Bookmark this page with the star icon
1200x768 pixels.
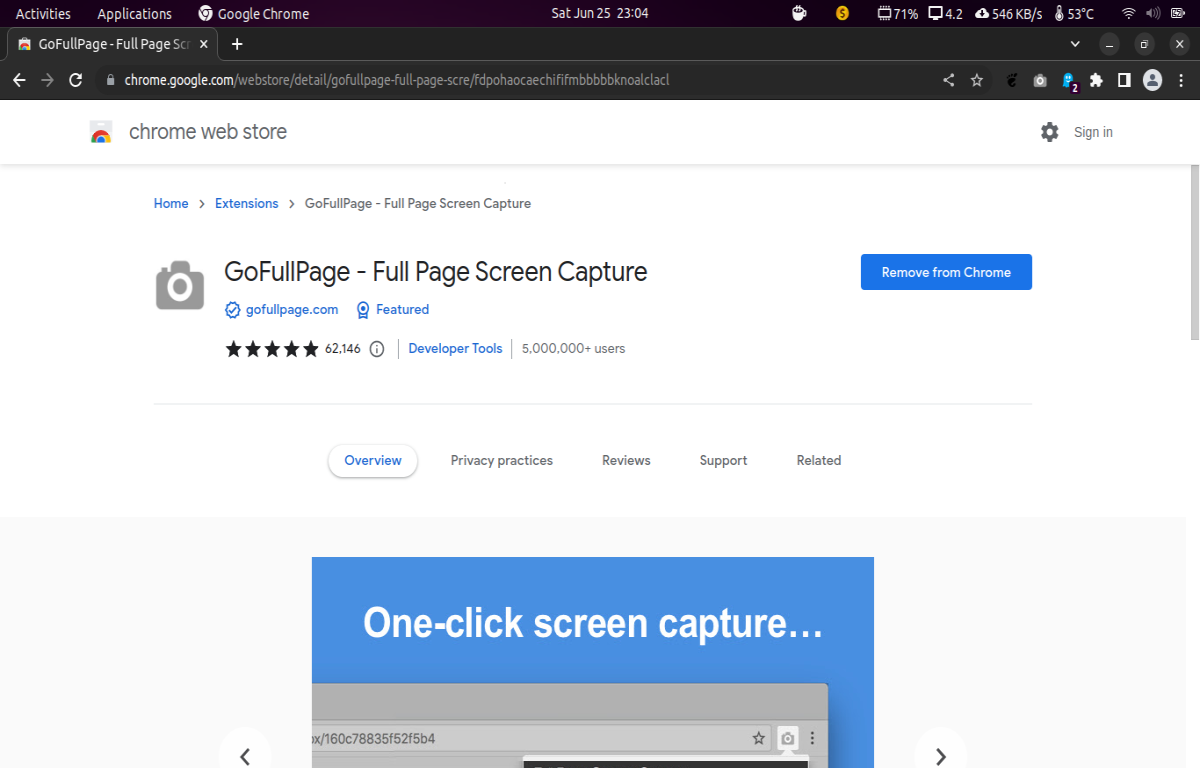pos(977,80)
